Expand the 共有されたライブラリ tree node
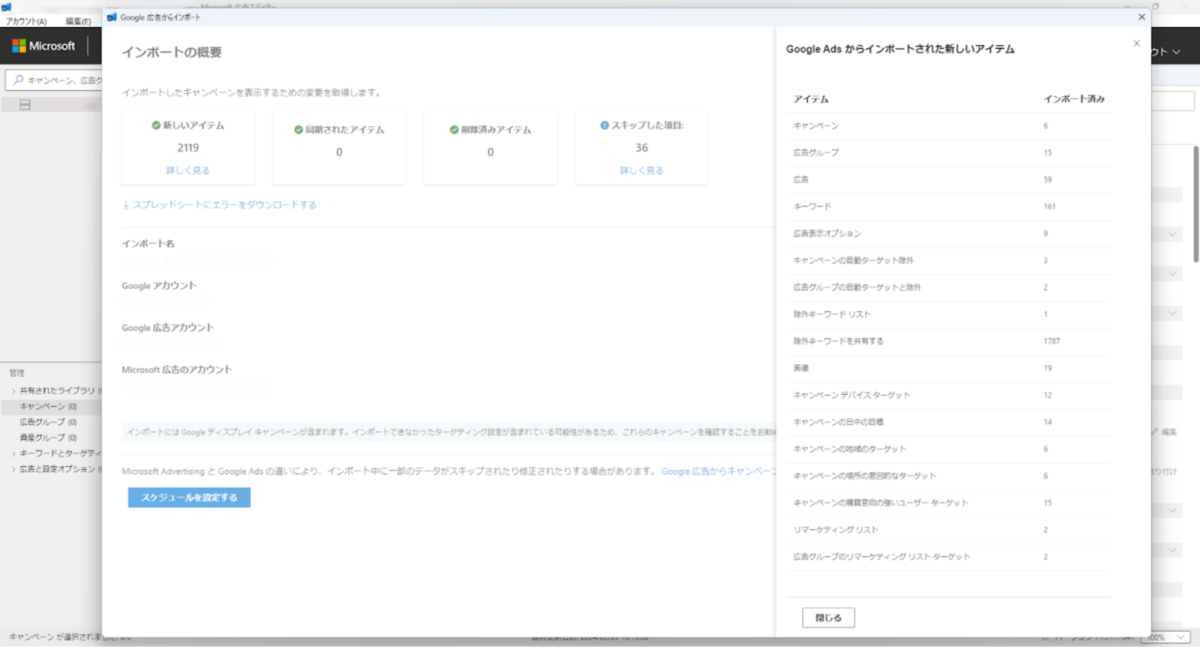This screenshot has height=647, width=1200. (13, 390)
